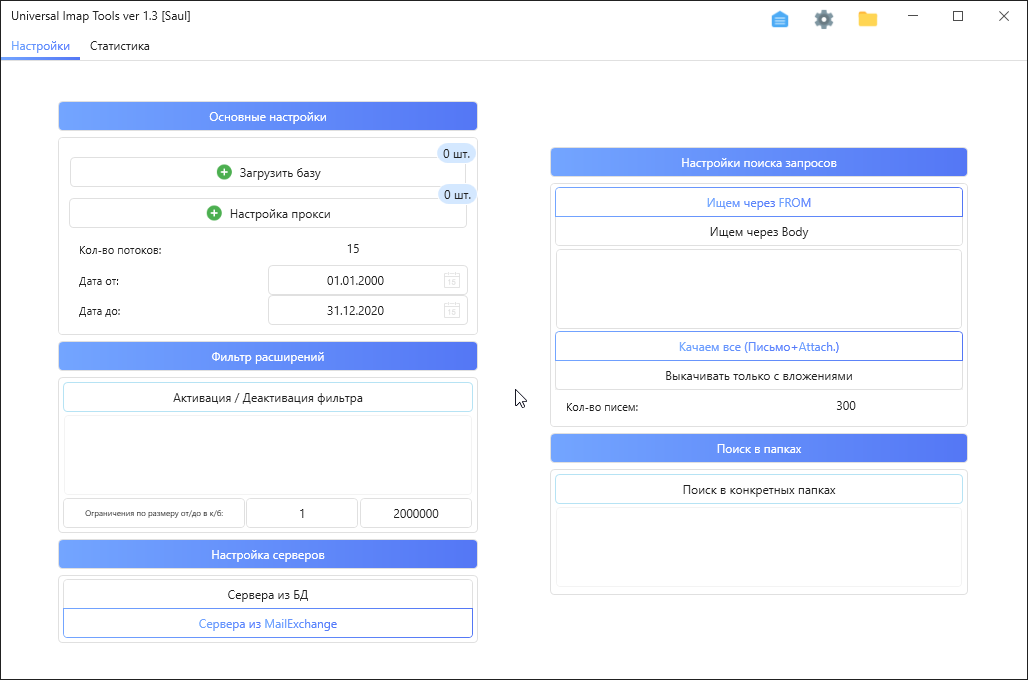The width and height of the screenshot is (1028, 680).
Task: Click the blue document icon in title bar
Action: [780, 19]
